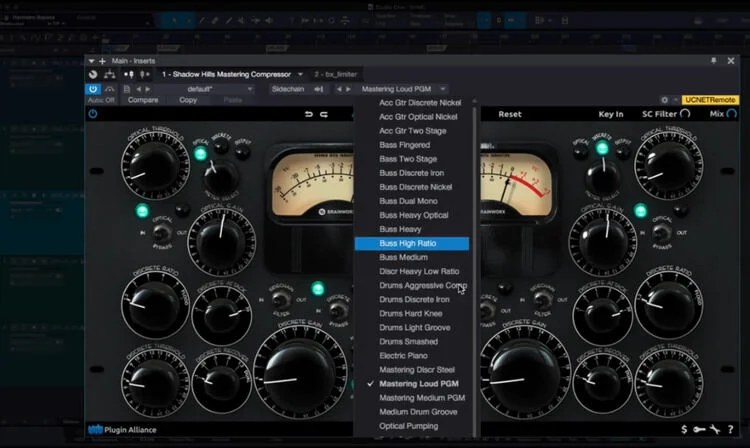Toggle Auto Off automation mode
Image resolution: width=750 pixels, height=448 pixels.
click(x=101, y=100)
